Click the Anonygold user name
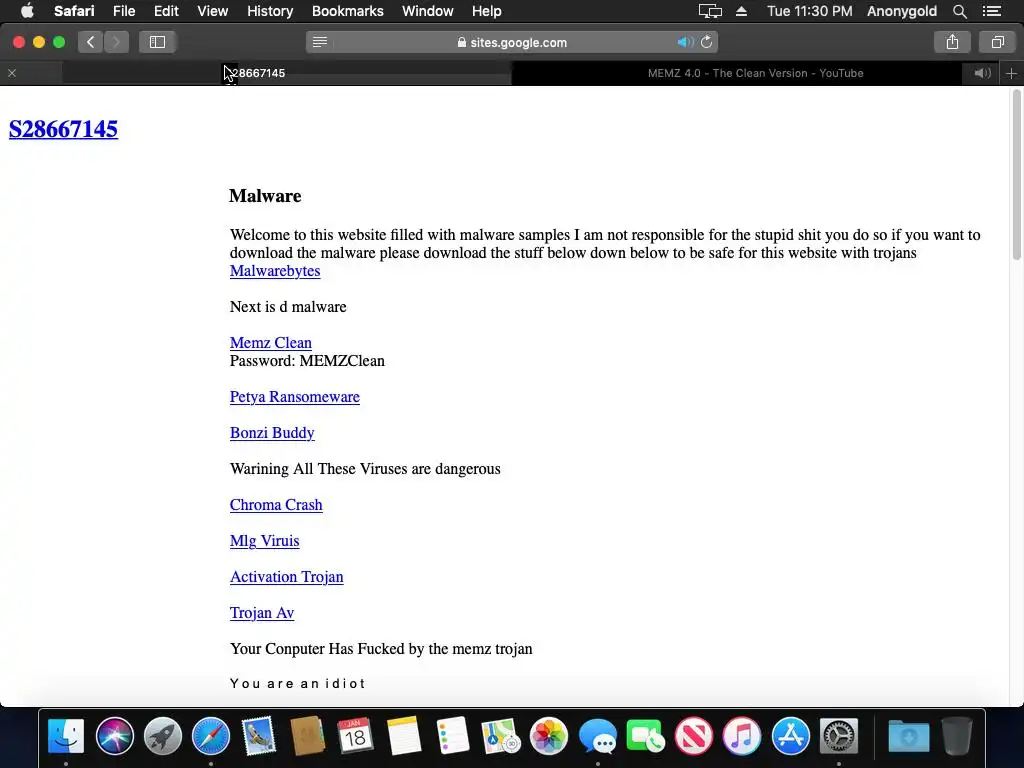 coord(902,11)
